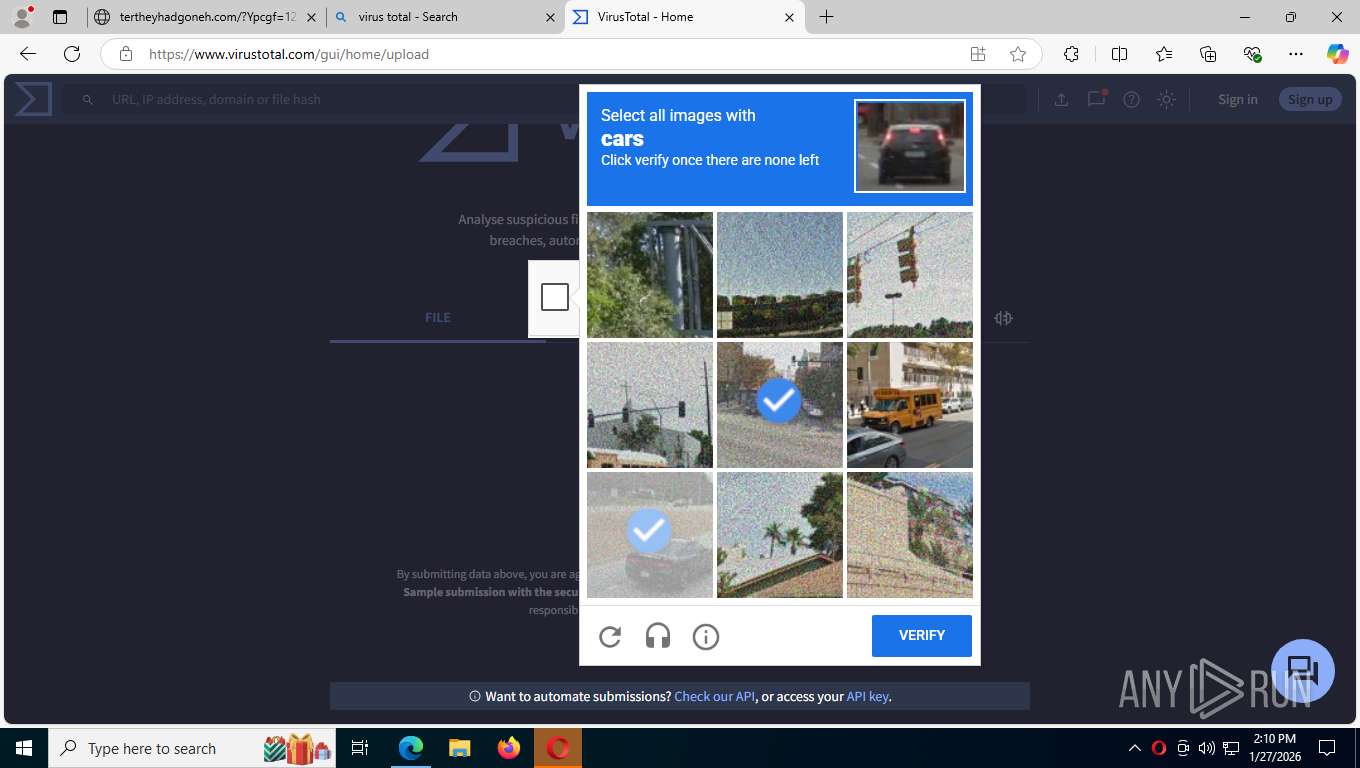Open Microsoft Edge from the taskbar

click(411, 748)
